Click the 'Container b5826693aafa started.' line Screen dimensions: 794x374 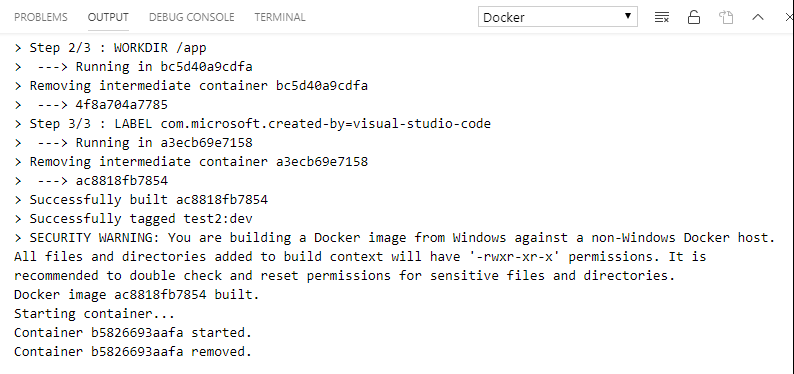tap(133, 333)
